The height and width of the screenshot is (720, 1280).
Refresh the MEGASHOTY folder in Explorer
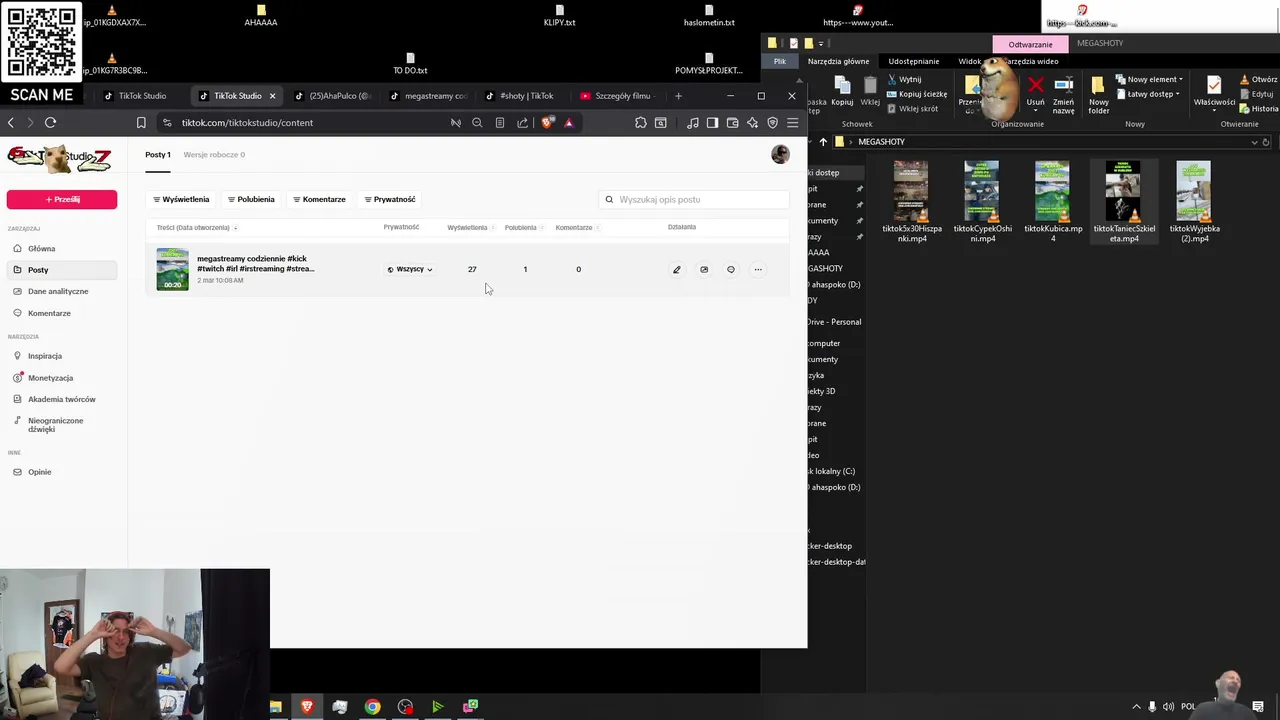[x=1266, y=142]
